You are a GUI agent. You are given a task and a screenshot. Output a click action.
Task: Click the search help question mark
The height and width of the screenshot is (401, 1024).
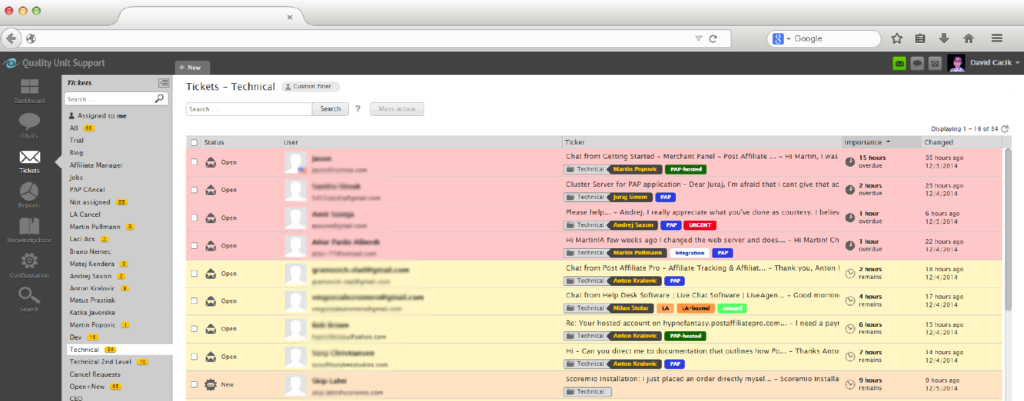pyautogui.click(x=358, y=109)
